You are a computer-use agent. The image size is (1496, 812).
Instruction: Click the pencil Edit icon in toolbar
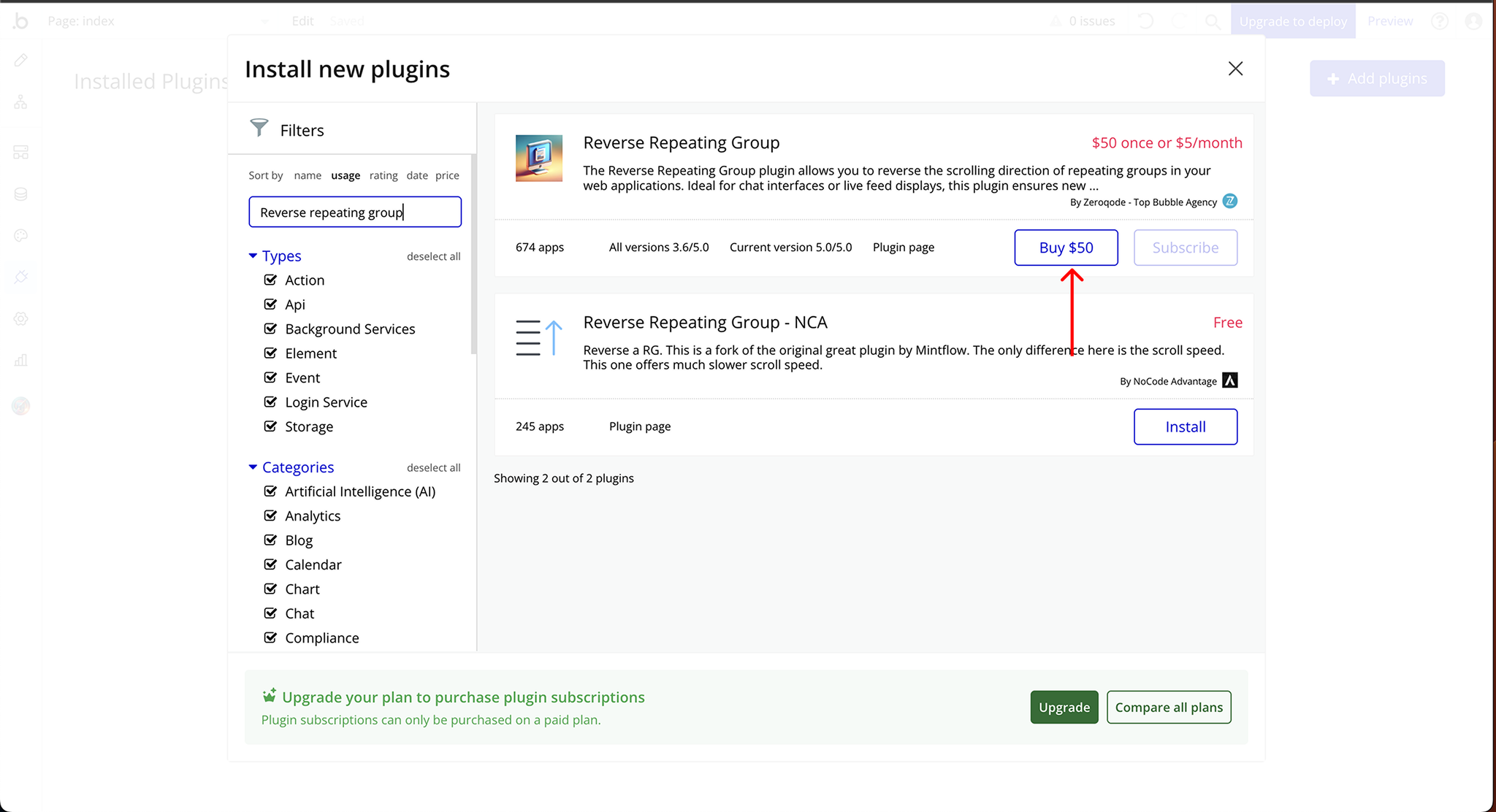[22, 60]
